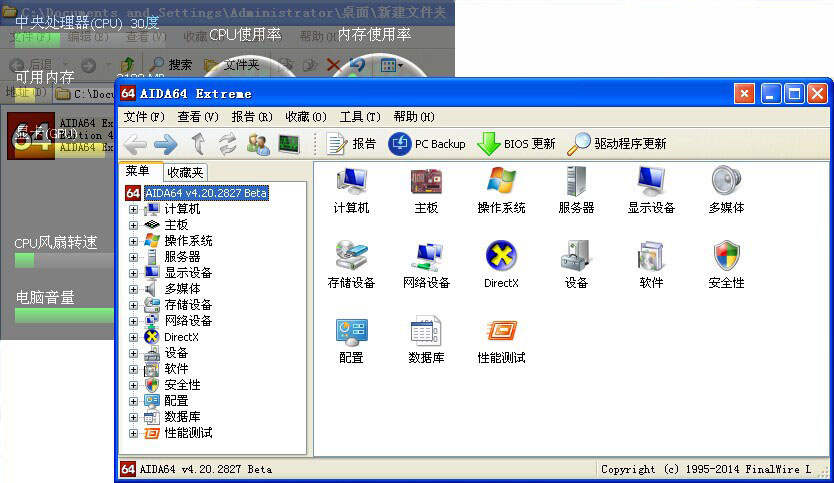The width and height of the screenshot is (834, 483).
Task: Click the status bar AIDA64 v4.20.2827 Beta text
Action: coord(205,469)
